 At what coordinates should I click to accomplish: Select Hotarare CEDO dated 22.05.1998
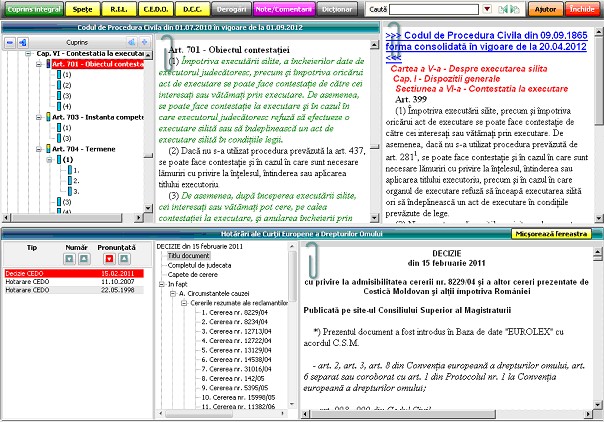[x=74, y=290]
